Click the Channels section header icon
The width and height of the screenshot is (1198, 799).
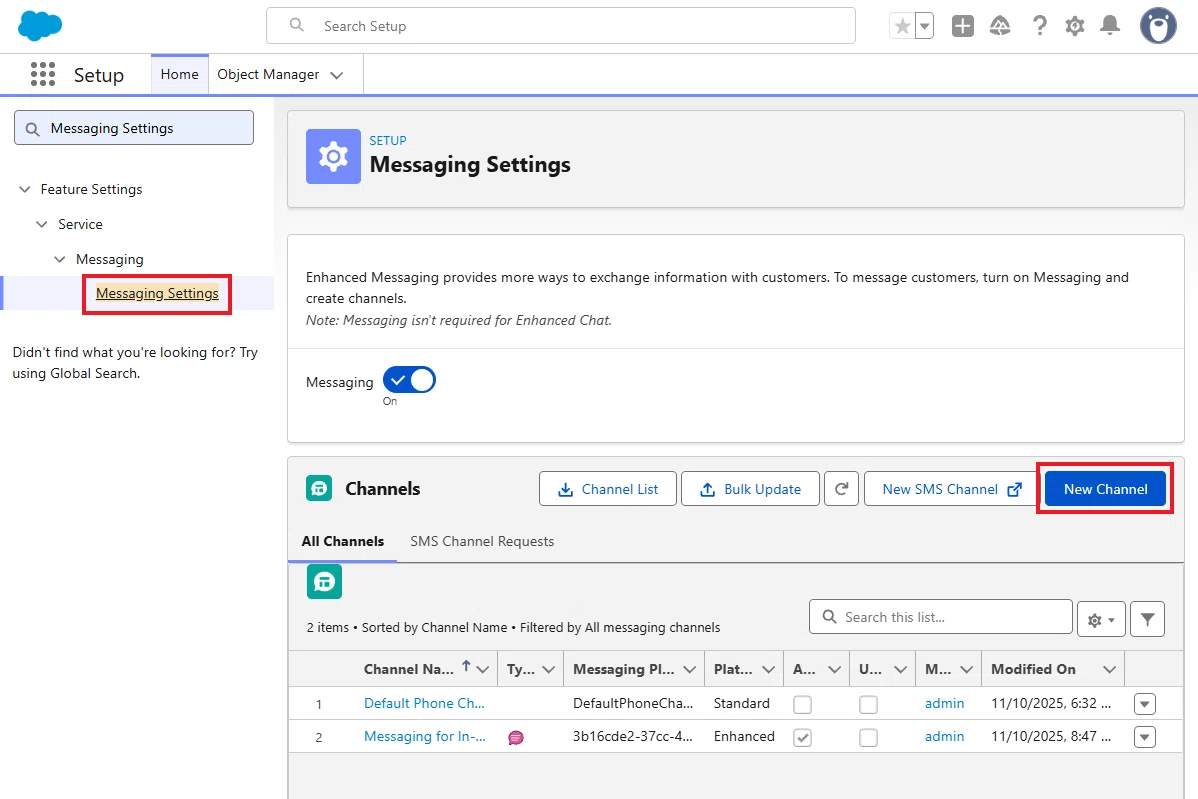319,488
